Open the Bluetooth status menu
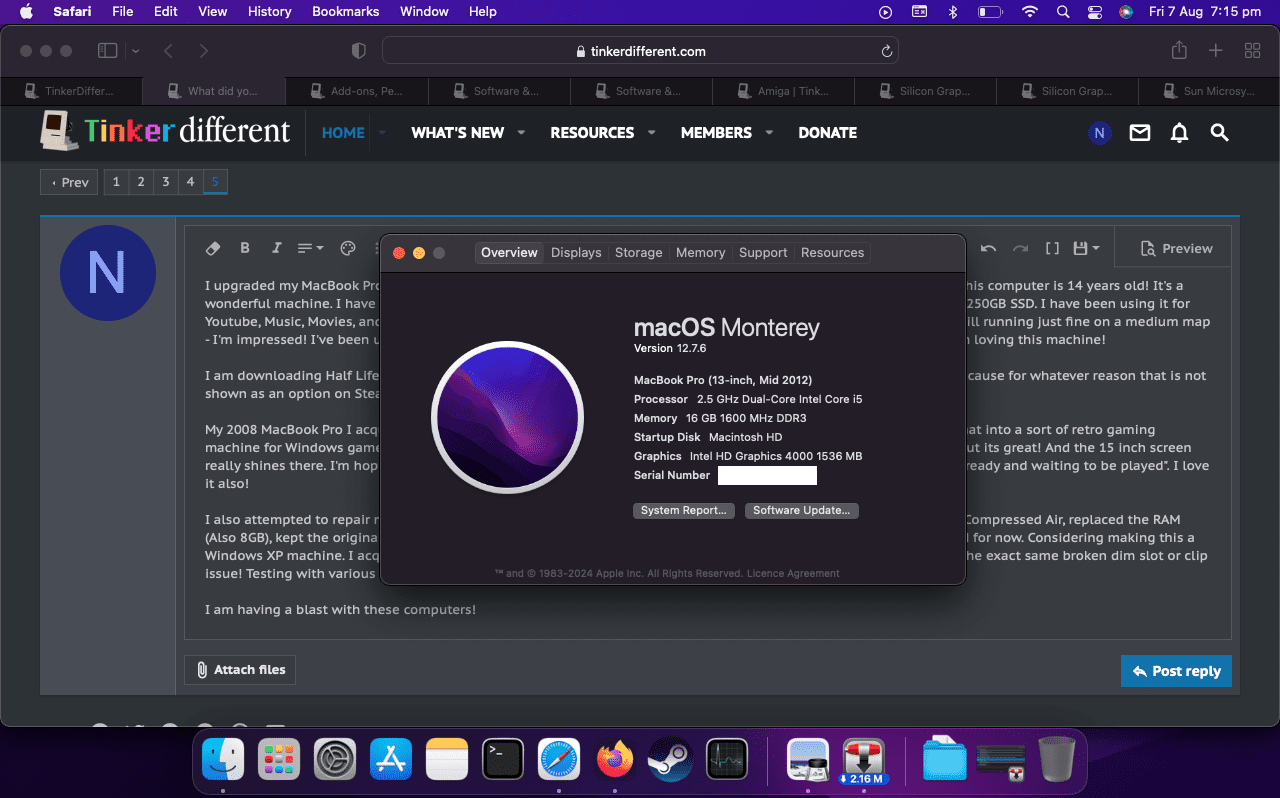Screen dimensions: 1280x798 point(953,12)
